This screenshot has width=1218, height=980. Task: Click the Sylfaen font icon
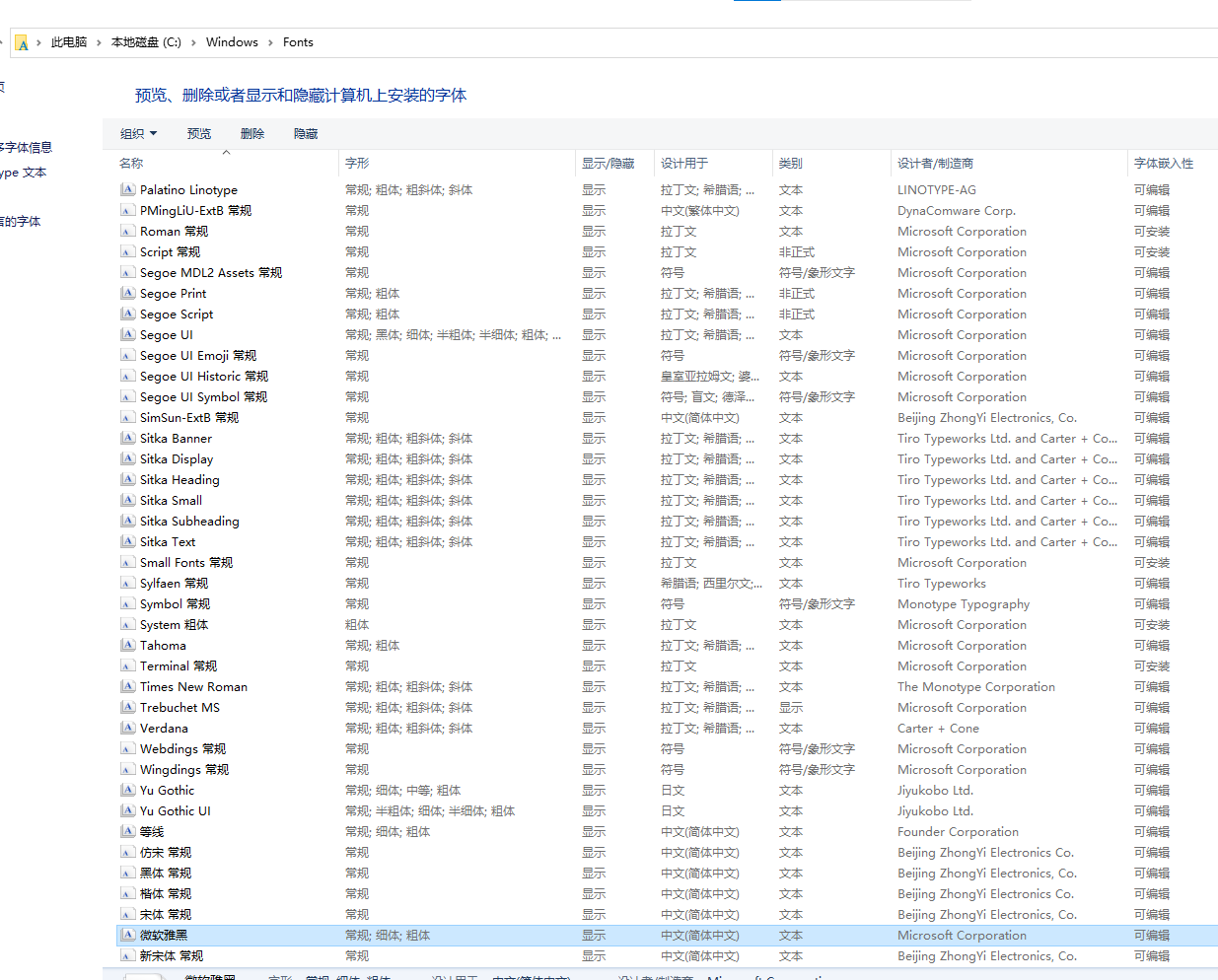128,583
